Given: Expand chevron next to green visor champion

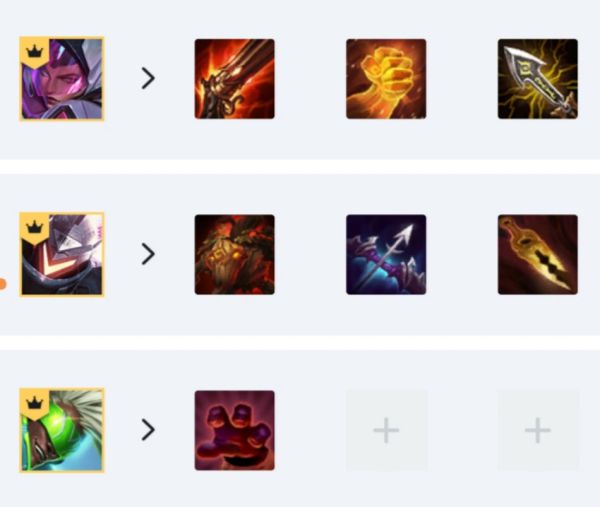Looking at the screenshot, I should 148,430.
